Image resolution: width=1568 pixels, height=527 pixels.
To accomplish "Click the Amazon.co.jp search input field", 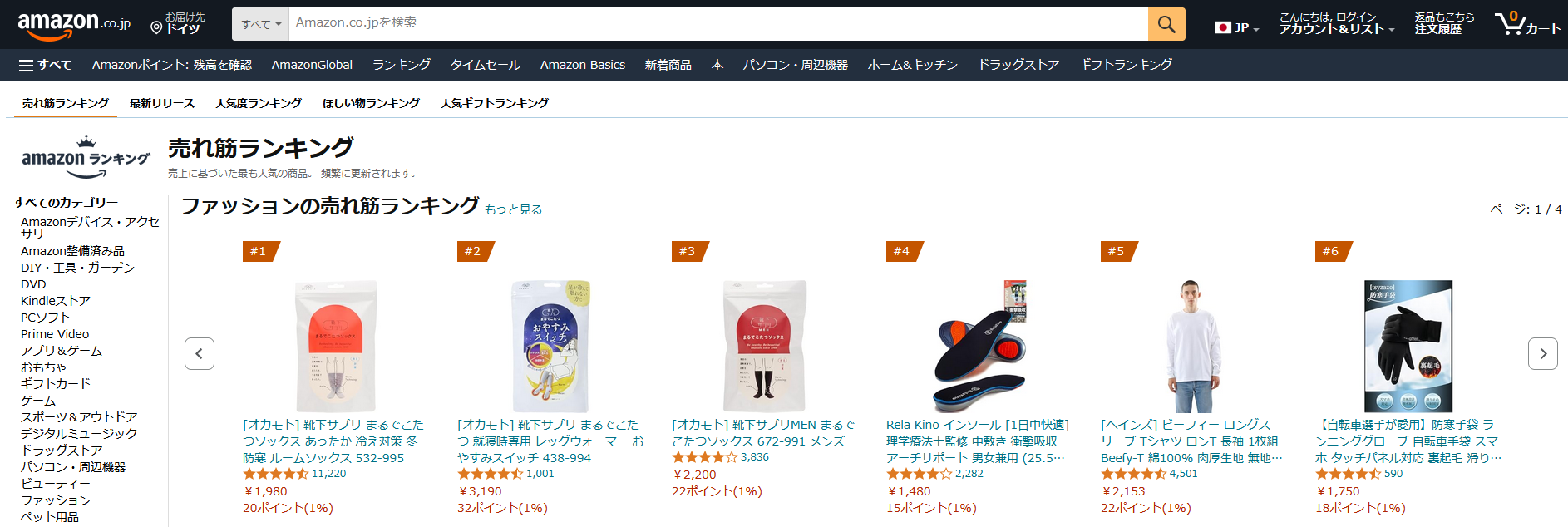I will (718, 24).
